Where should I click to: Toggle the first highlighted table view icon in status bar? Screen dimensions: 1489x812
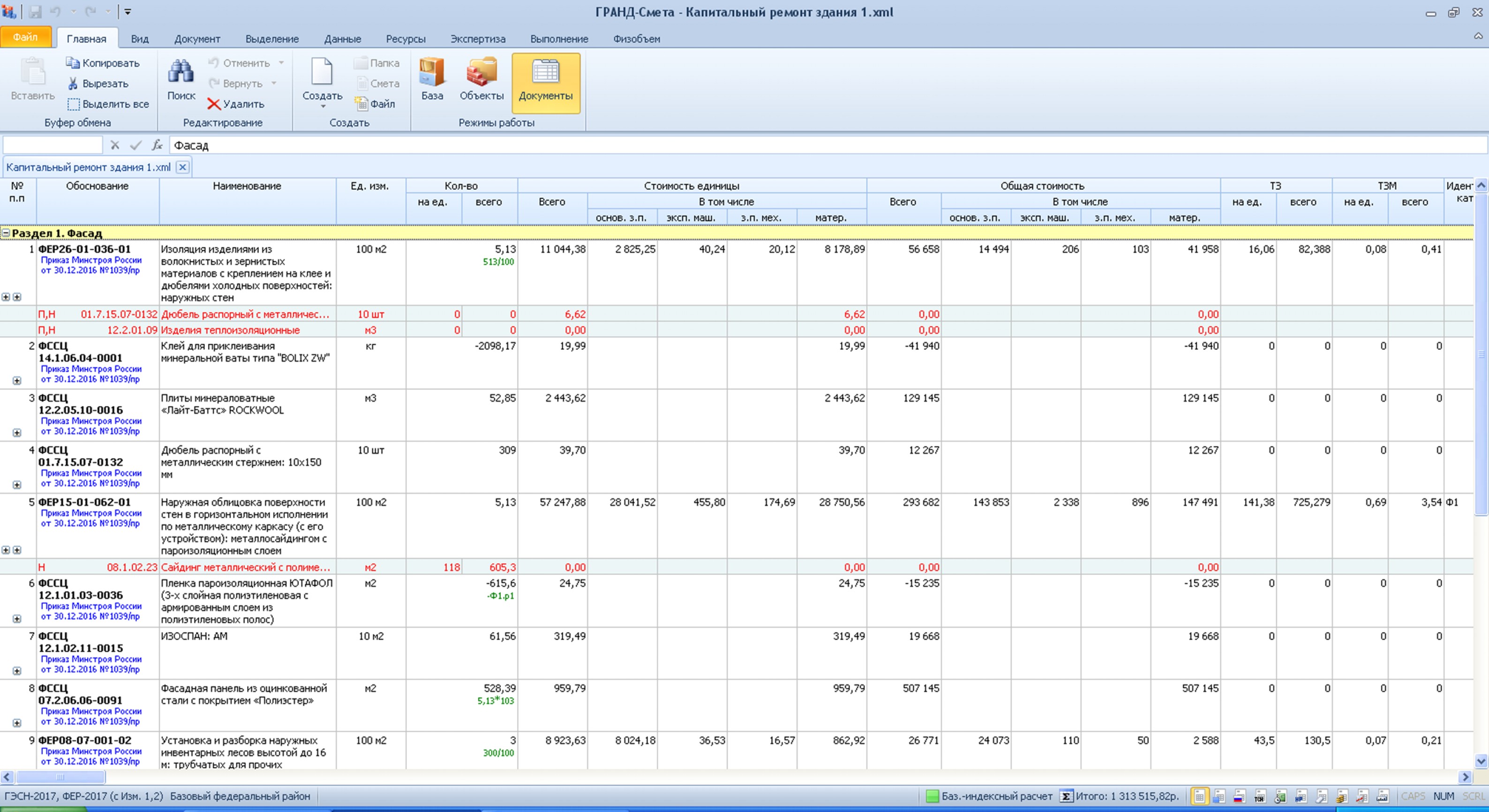[x=1199, y=797]
